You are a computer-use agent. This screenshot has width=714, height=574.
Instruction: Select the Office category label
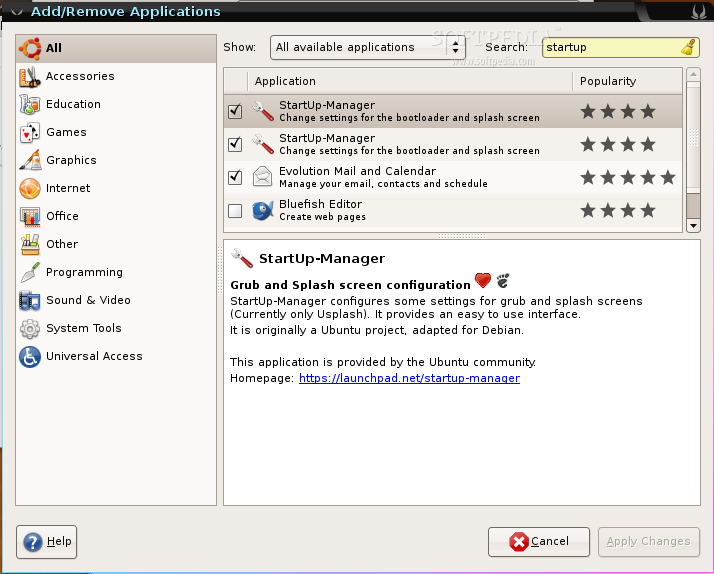click(x=62, y=216)
